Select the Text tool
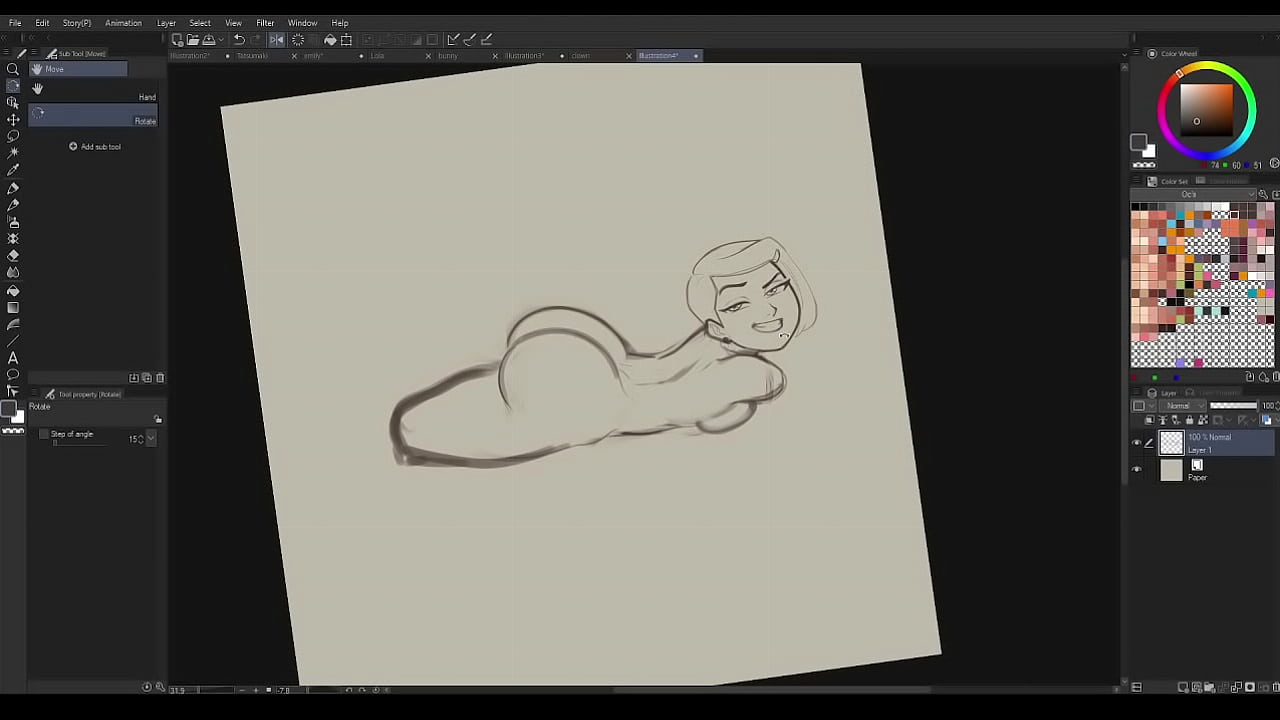This screenshot has width=1280, height=720. click(13, 358)
